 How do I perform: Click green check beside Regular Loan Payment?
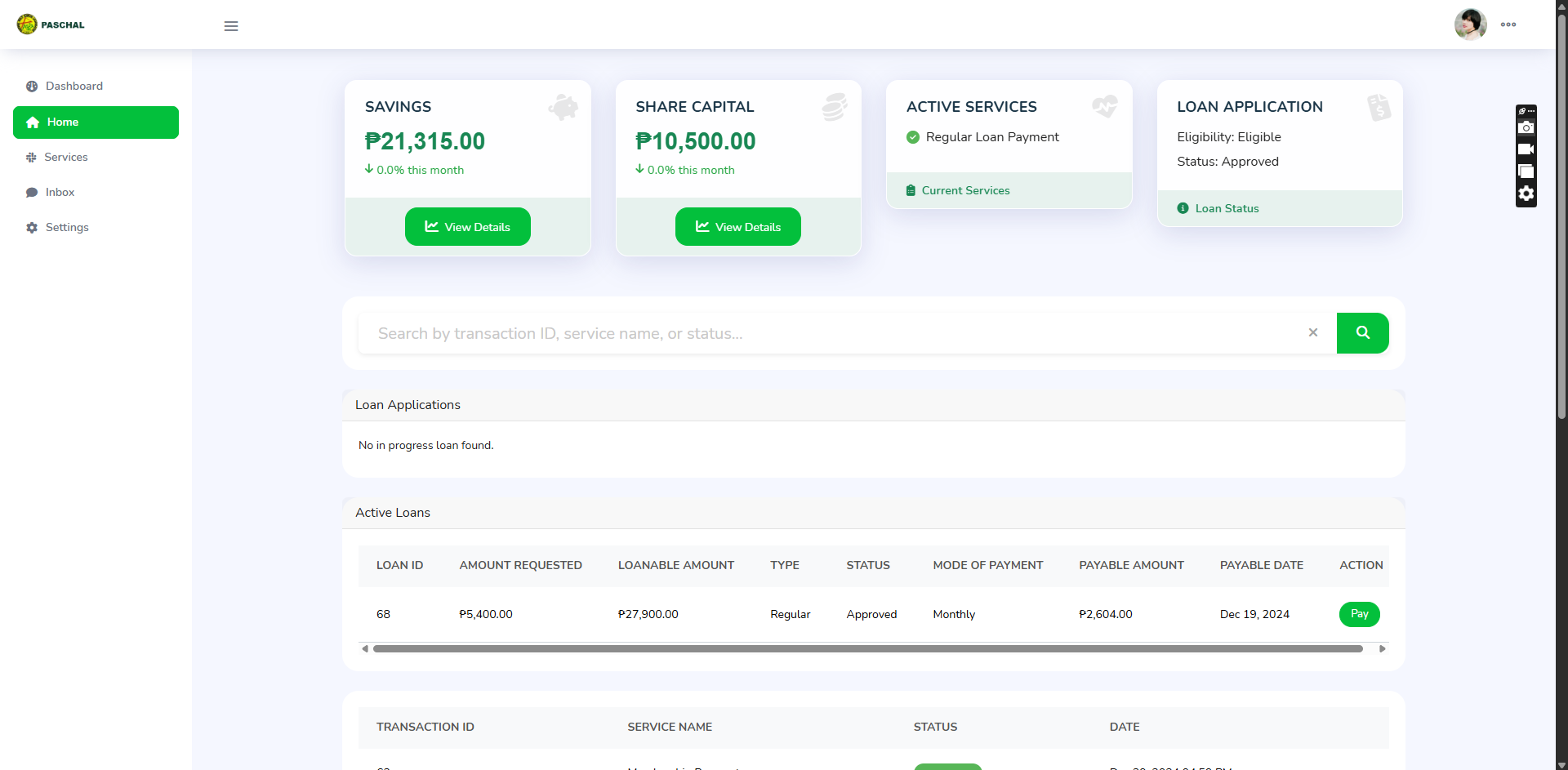point(913,137)
